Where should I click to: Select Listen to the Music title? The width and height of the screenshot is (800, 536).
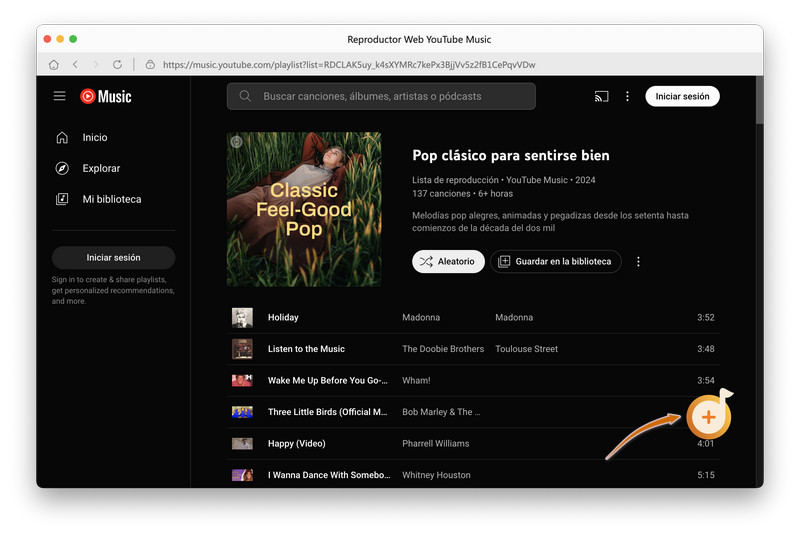[x=306, y=349]
